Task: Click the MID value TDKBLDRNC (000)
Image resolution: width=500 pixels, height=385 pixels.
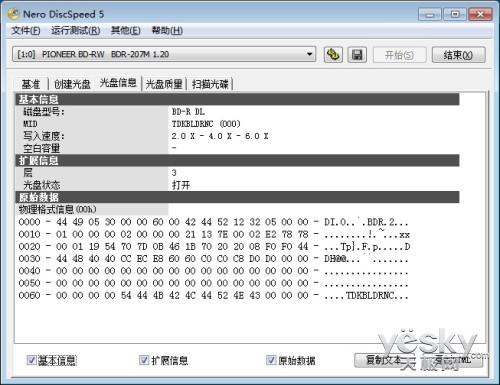Action: (206, 124)
